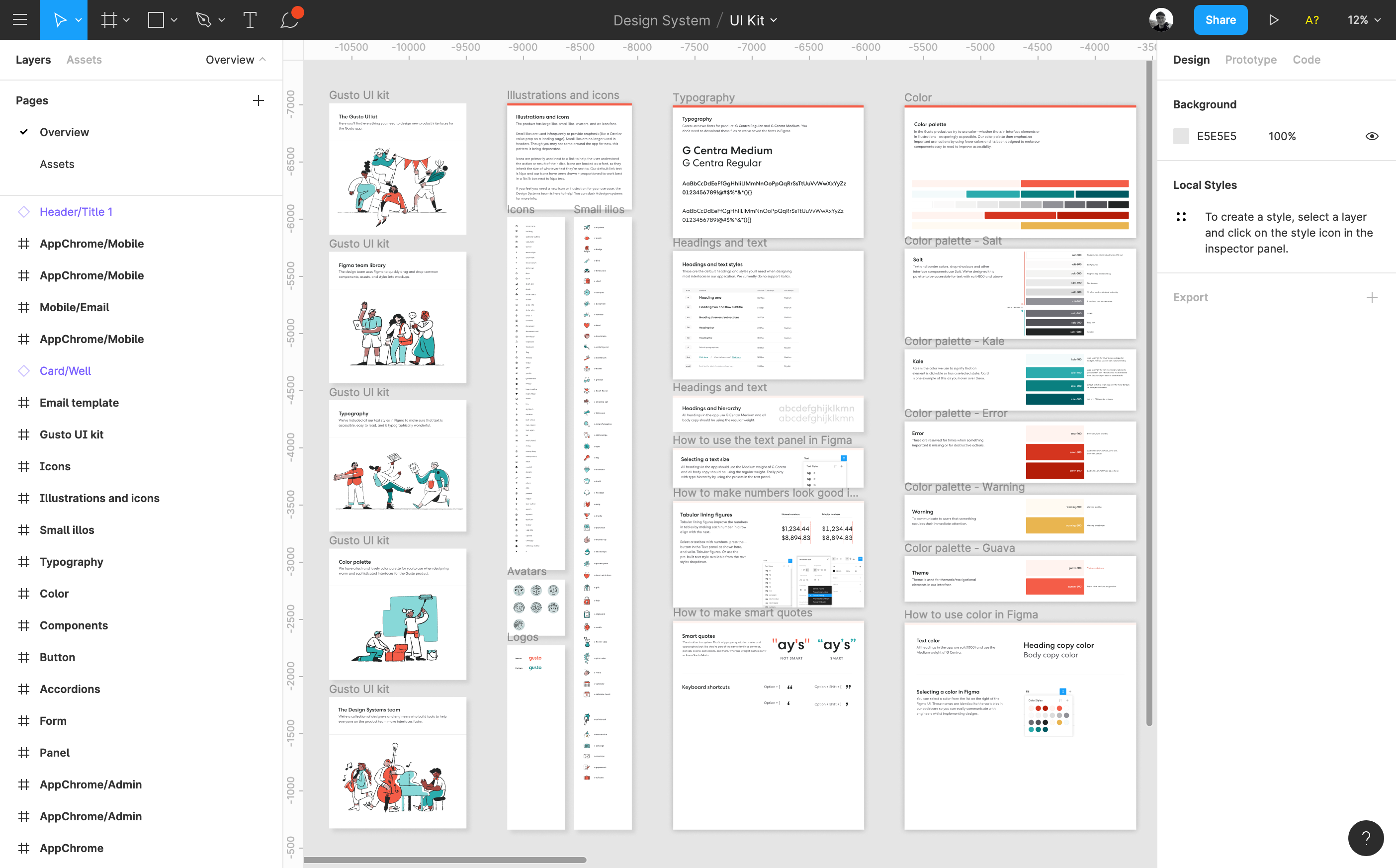Click the E5E5E5 background color swatch

click(1181, 136)
